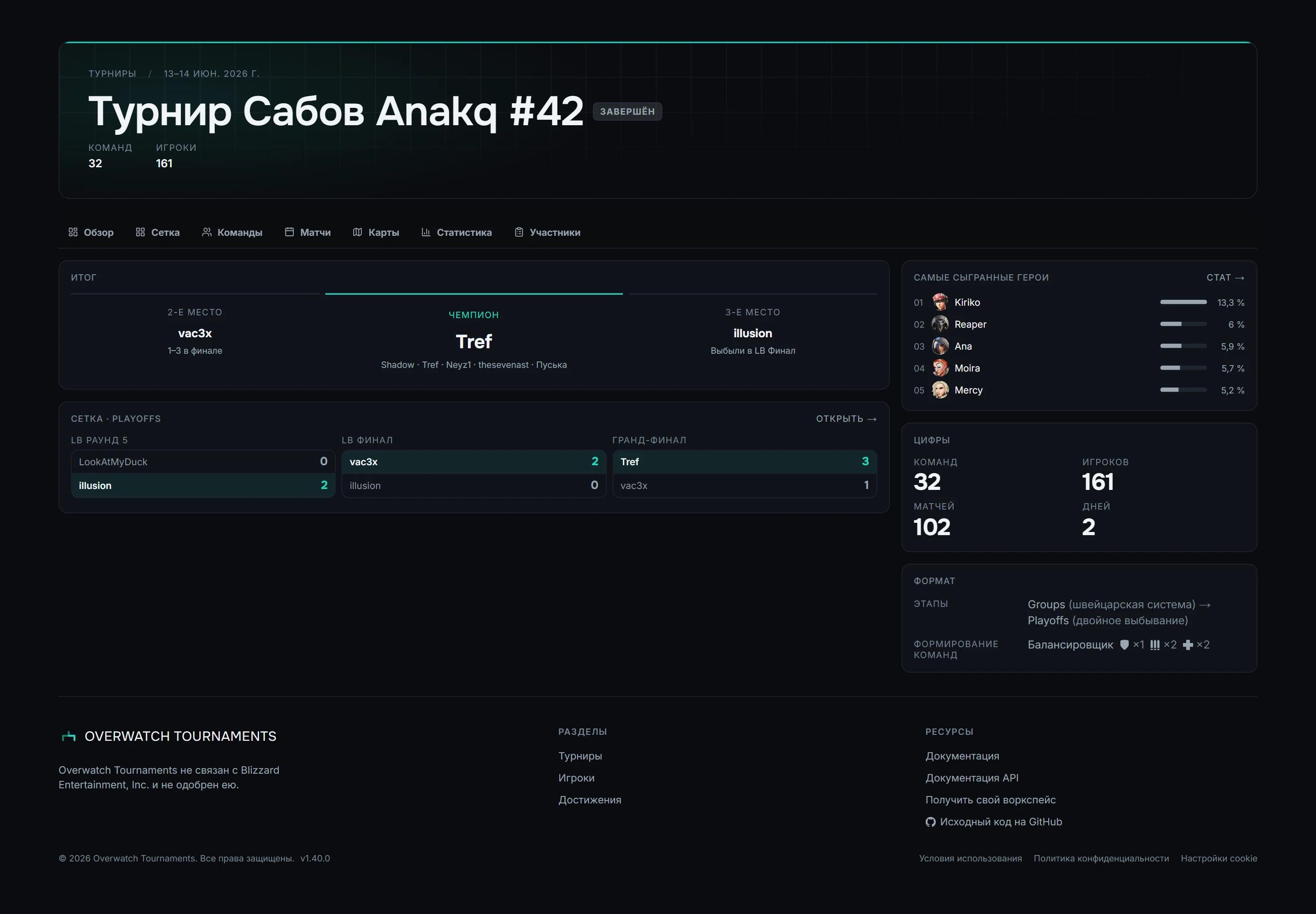Open Условия использования link
Image resolution: width=1316 pixels, height=914 pixels.
click(970, 858)
